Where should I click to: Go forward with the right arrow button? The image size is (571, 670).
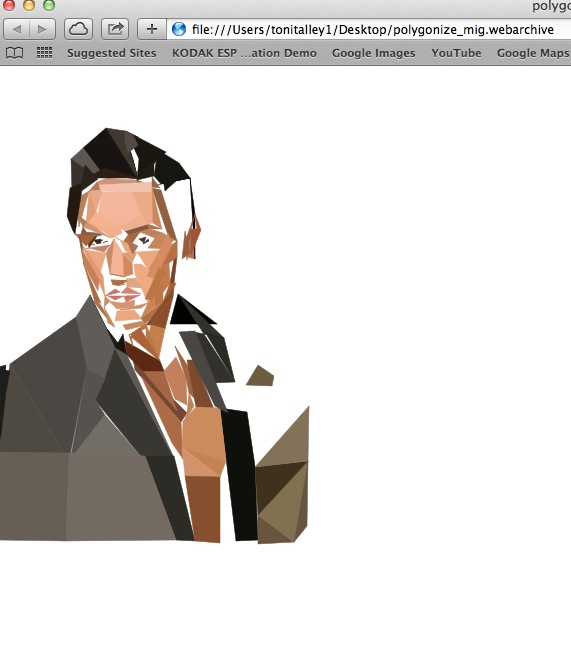click(x=42, y=29)
